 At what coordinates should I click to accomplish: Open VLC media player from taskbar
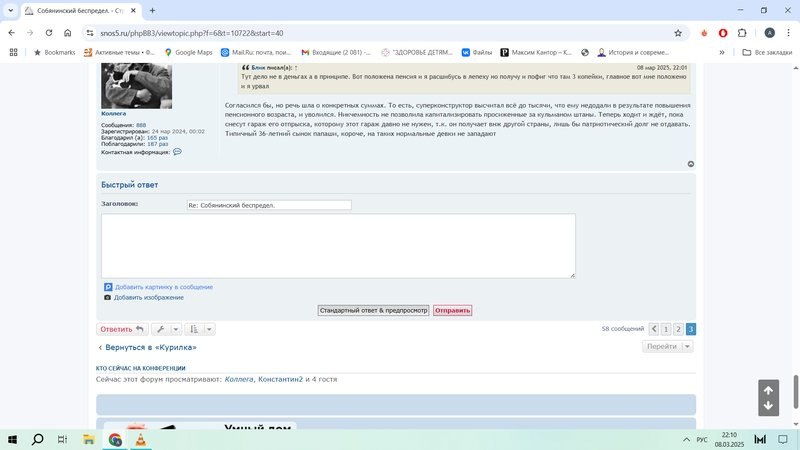[140, 439]
